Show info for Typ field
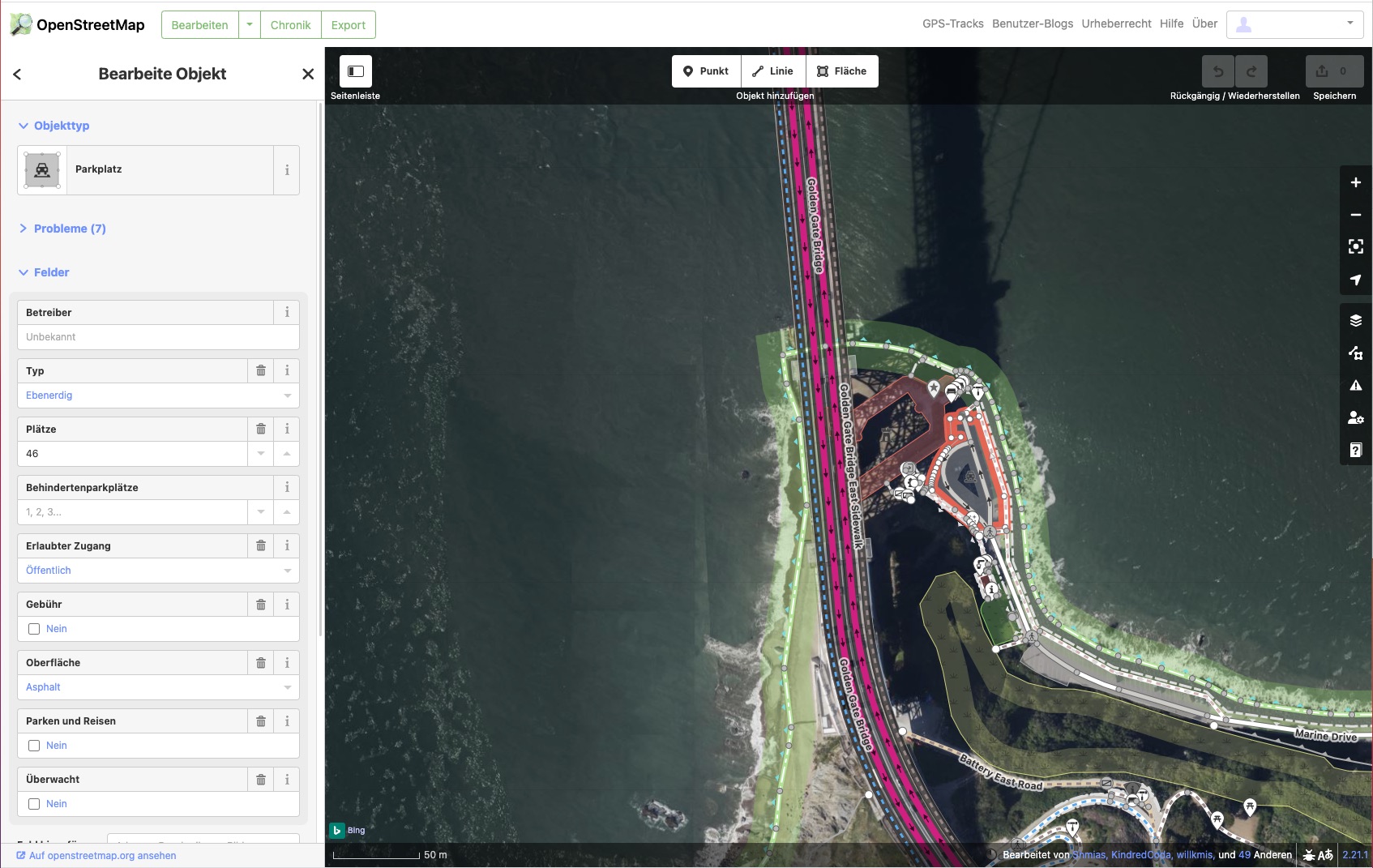1373x868 pixels. (287, 371)
